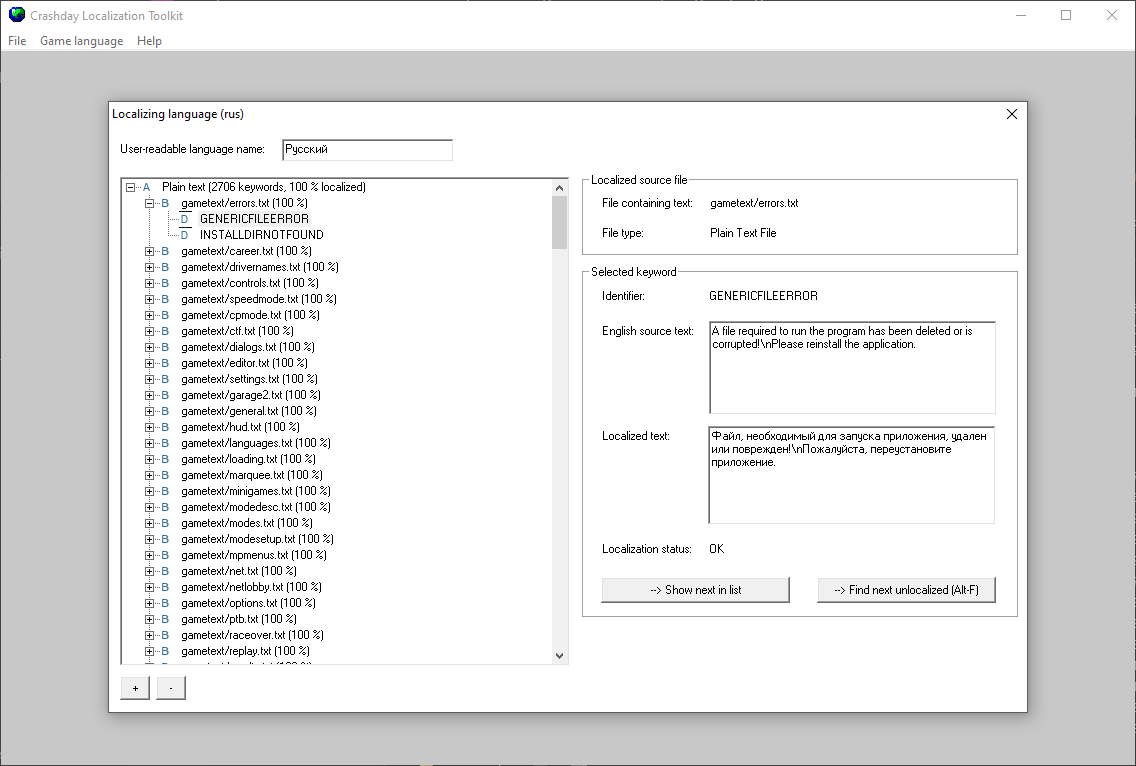This screenshot has width=1136, height=766.
Task: Select the INSTALLDIRNOTFOUND keyword
Action: coord(262,235)
